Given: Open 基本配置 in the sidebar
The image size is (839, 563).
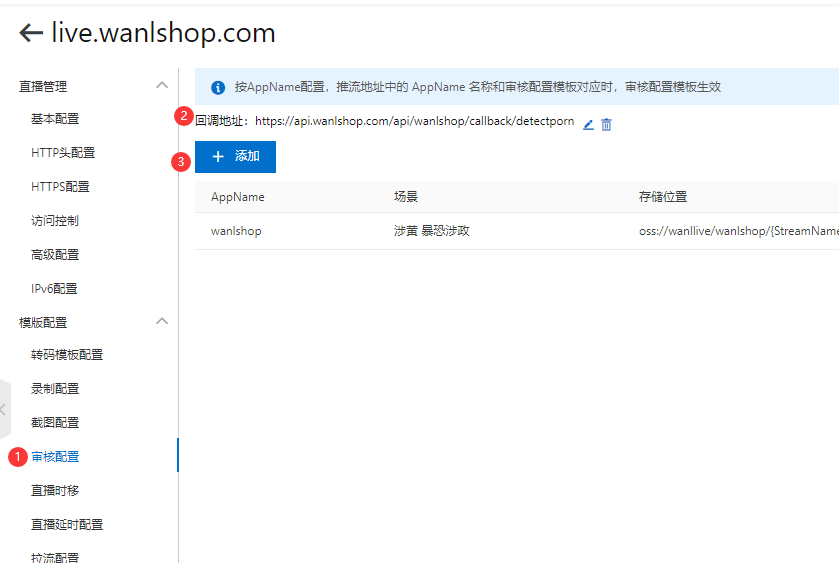Looking at the screenshot, I should tap(55, 119).
